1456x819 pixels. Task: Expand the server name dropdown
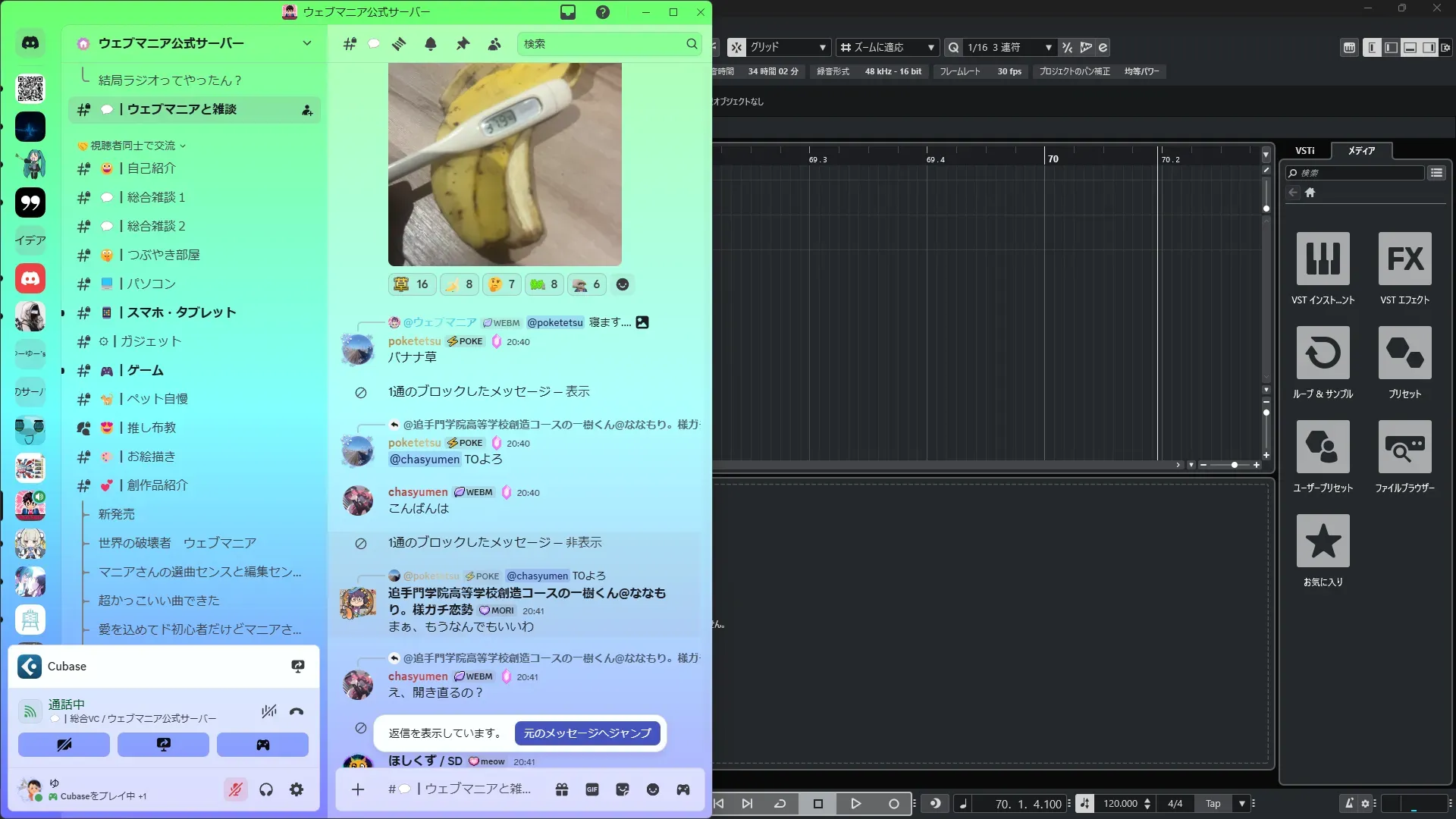306,43
